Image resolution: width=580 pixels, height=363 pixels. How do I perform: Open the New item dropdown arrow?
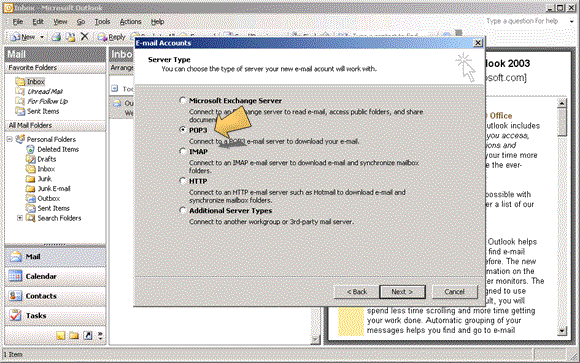coord(42,37)
